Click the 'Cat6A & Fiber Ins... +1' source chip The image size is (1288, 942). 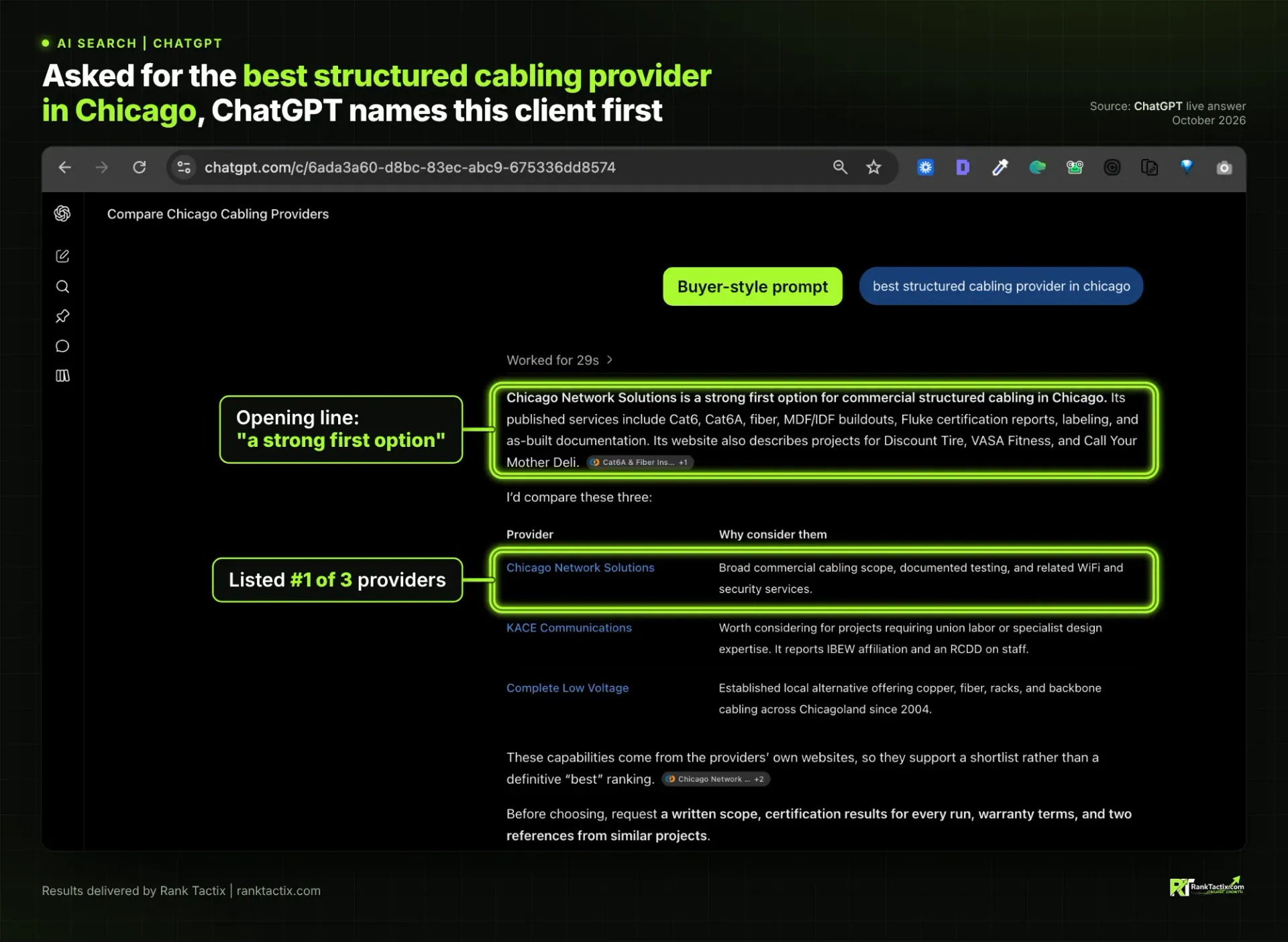pos(640,462)
